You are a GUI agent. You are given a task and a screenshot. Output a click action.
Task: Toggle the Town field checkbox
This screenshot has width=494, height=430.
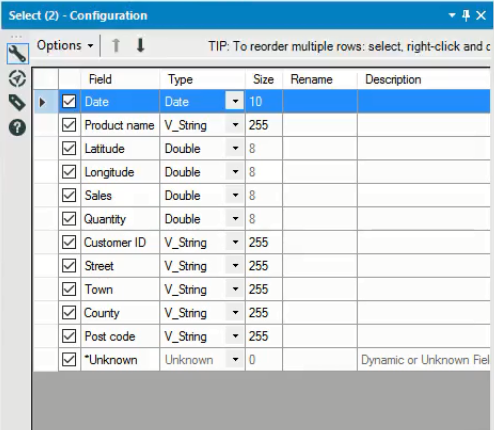coord(69,289)
